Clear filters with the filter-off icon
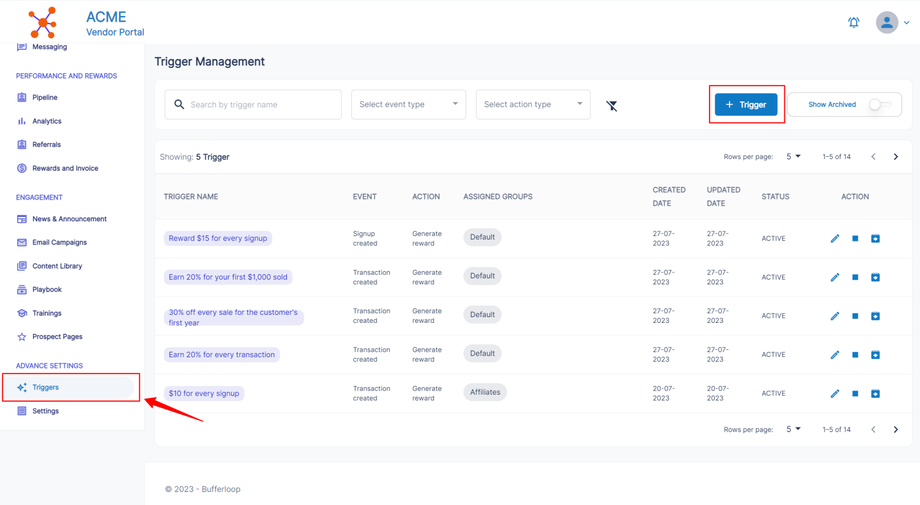920x505 pixels. click(x=612, y=105)
